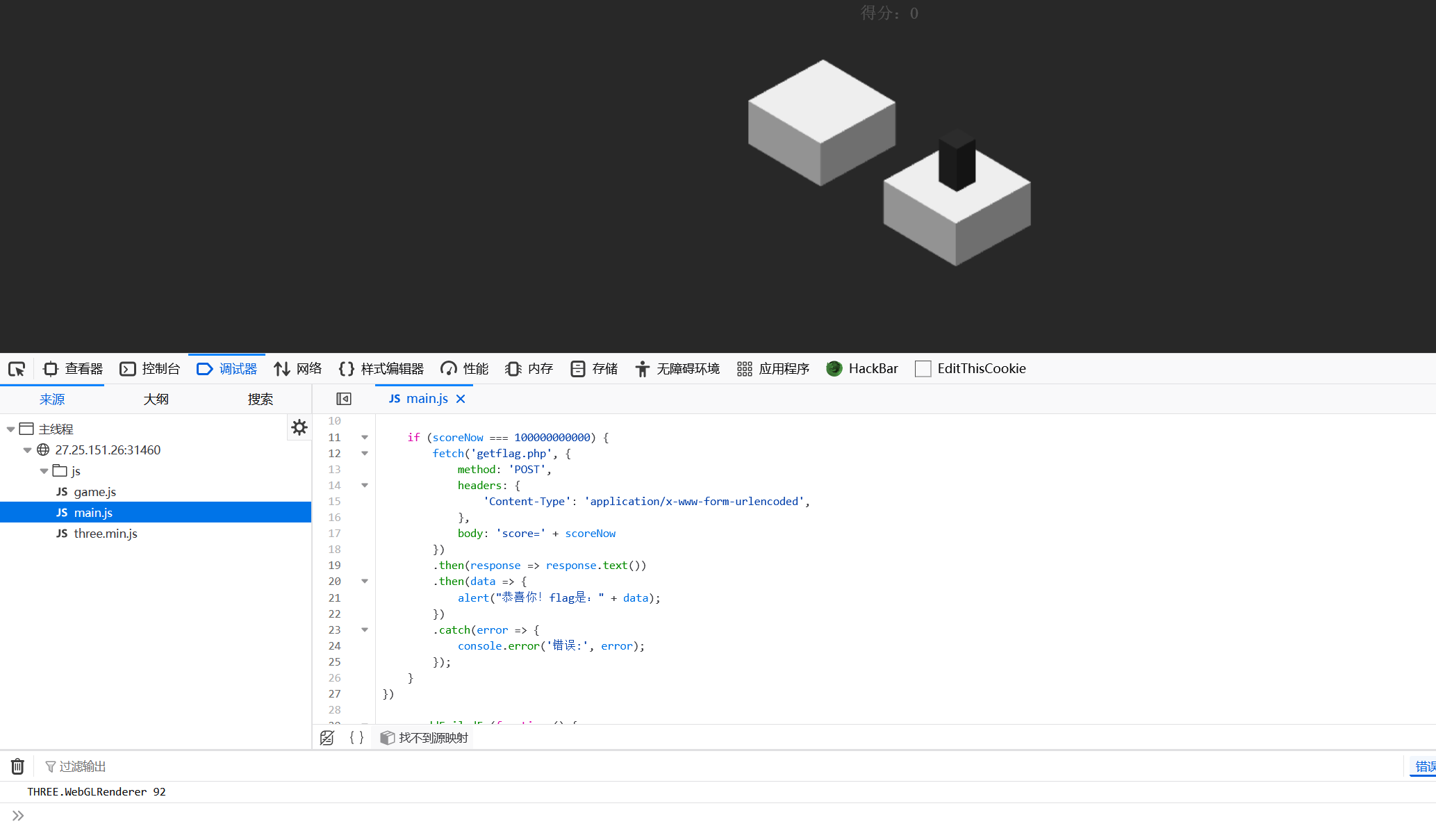Toggle pretty print braces button
The height and width of the screenshot is (840, 1436).
(x=356, y=738)
